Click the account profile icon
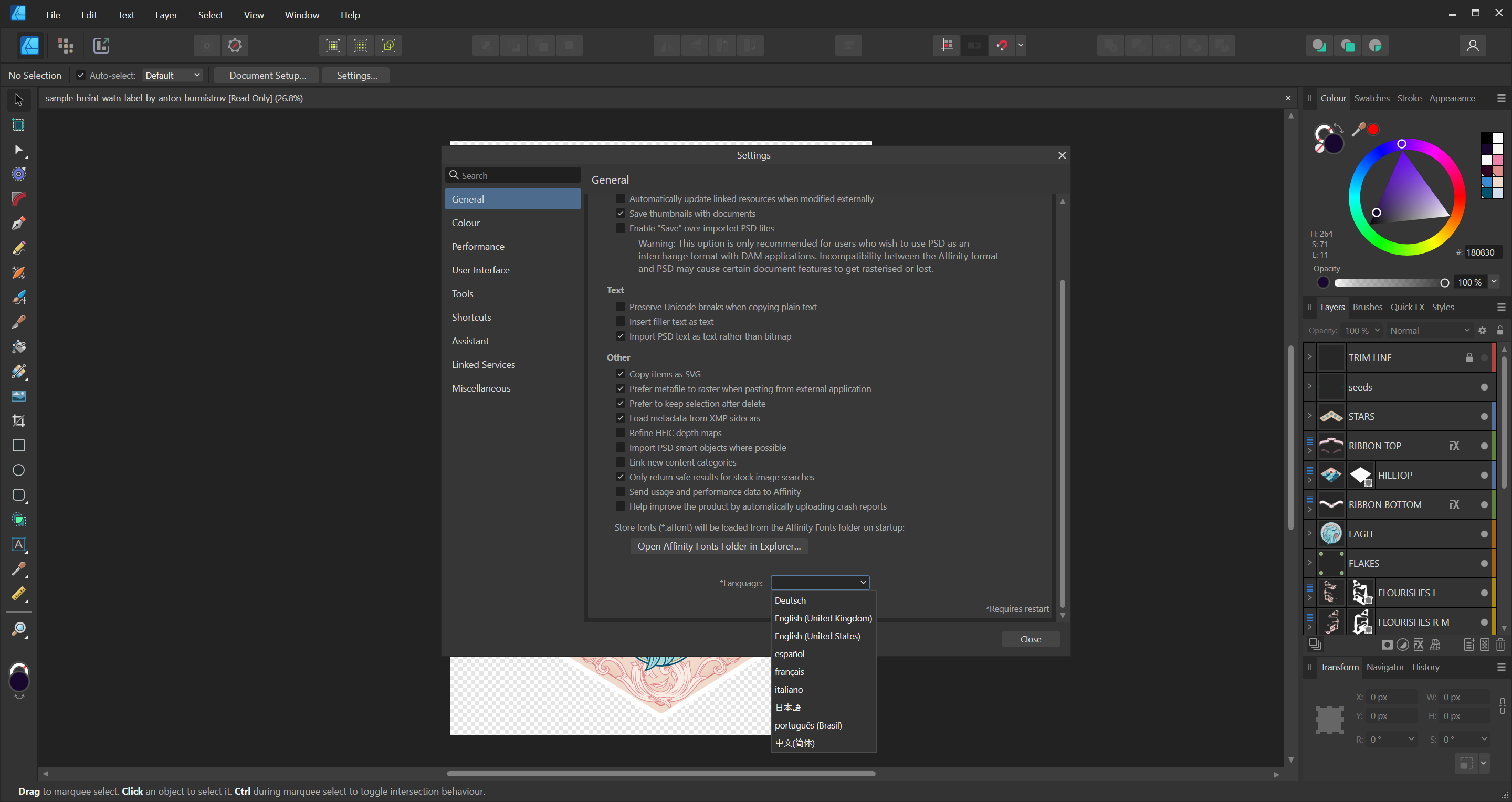1512x802 pixels. point(1472,45)
